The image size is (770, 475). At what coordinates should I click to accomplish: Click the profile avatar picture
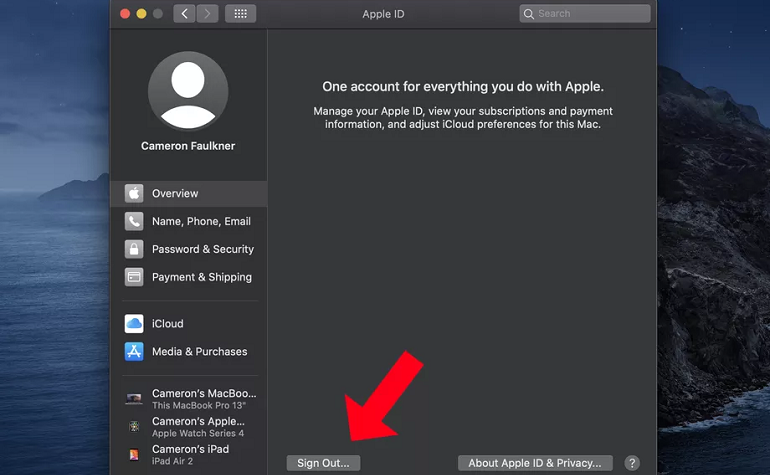pyautogui.click(x=188, y=91)
